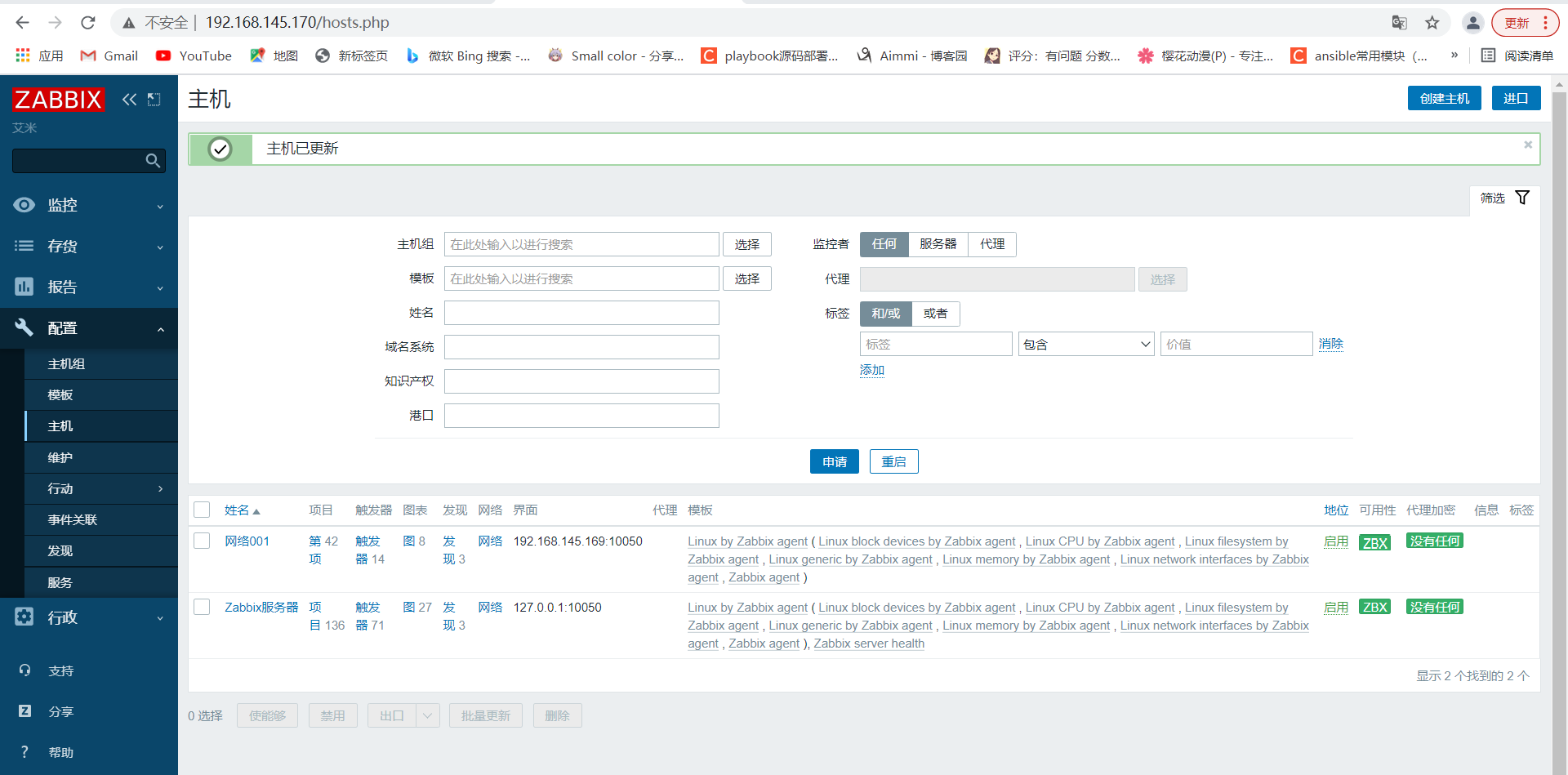Screen dimensions: 1568x775
Task: Click the 筛选 filter funnel icon
Action: (x=1522, y=198)
